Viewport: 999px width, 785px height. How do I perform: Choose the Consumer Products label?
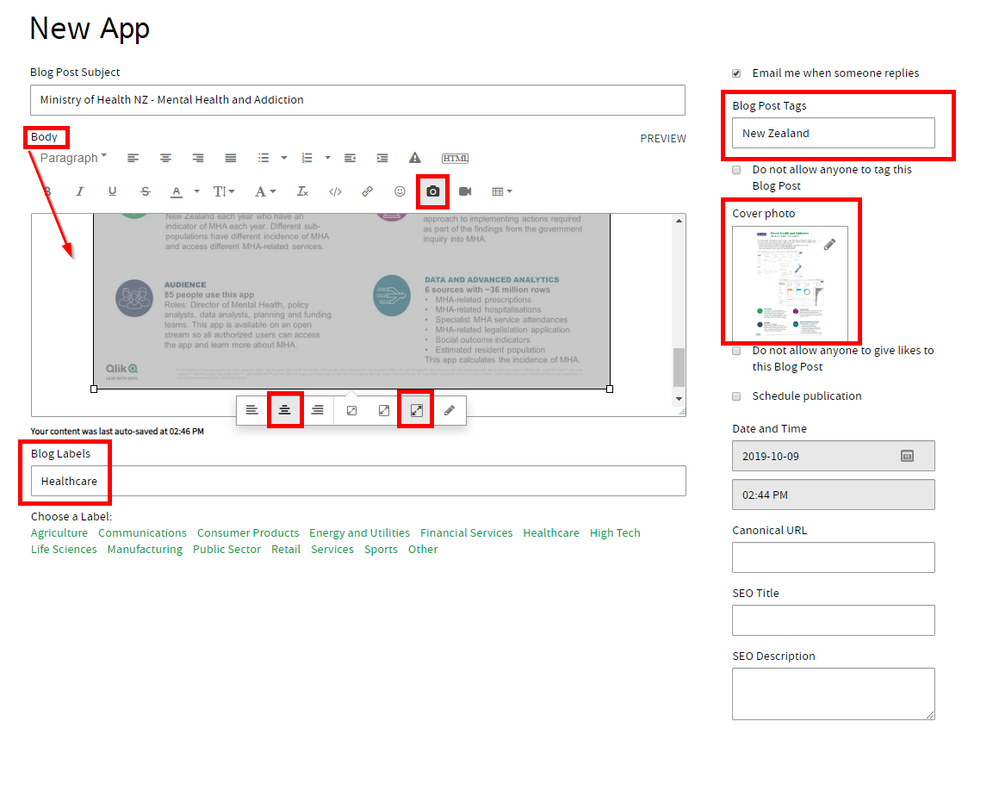tap(248, 533)
